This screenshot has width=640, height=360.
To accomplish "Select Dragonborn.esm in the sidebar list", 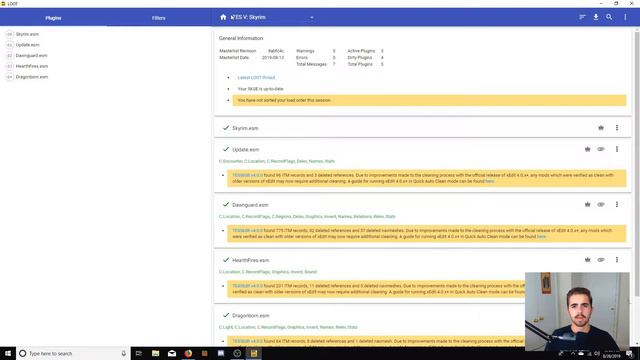I will click(x=32, y=77).
